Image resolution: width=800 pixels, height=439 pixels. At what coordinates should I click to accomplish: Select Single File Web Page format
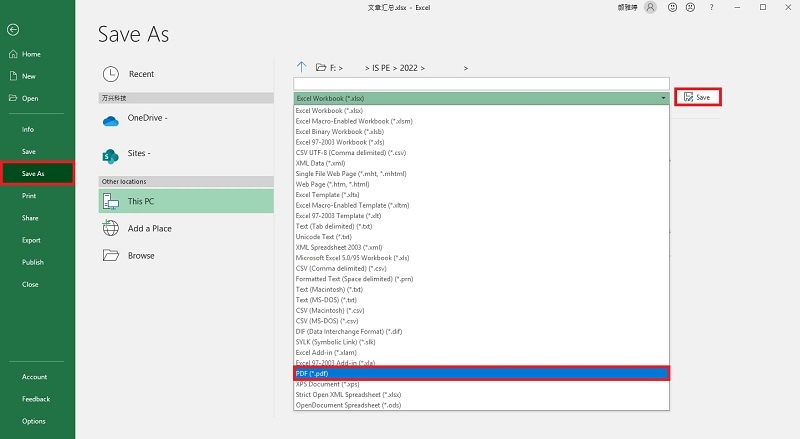pos(481,174)
